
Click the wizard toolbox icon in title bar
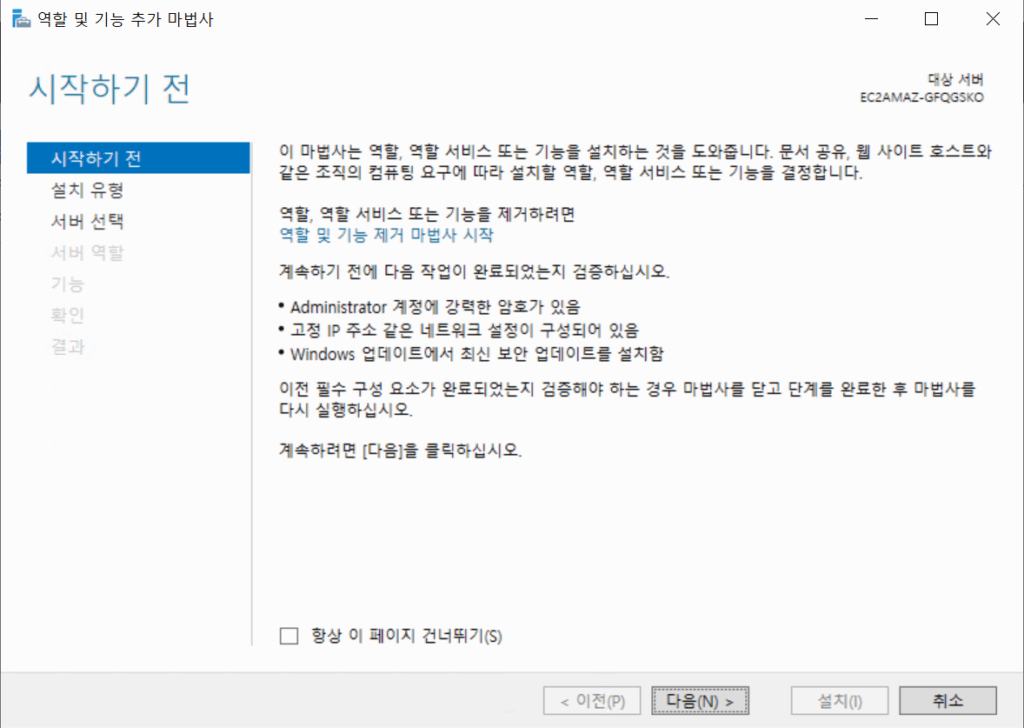coord(20,18)
